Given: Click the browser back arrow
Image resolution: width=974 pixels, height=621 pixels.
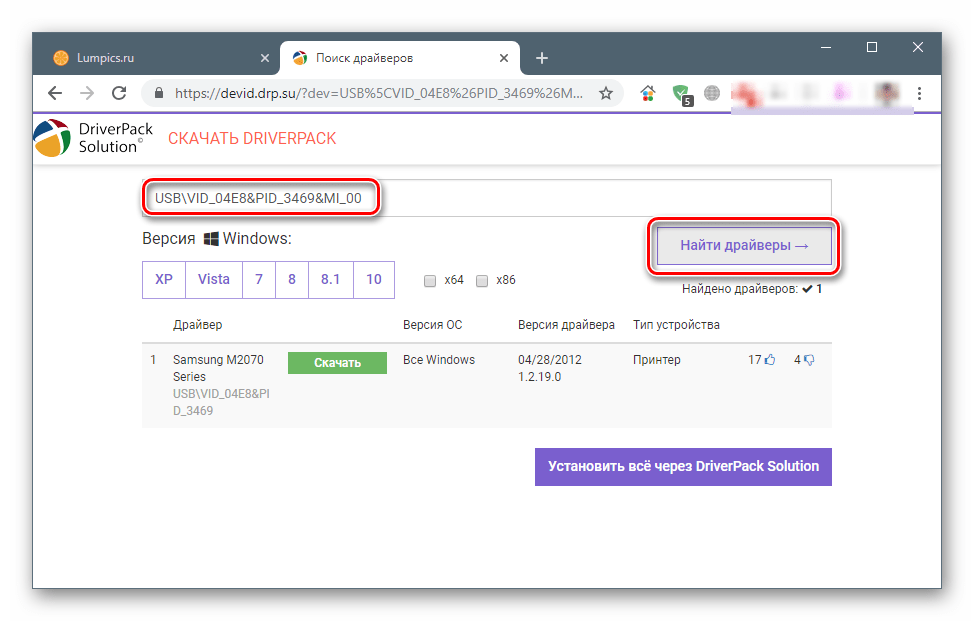Looking at the screenshot, I should click(x=55, y=93).
